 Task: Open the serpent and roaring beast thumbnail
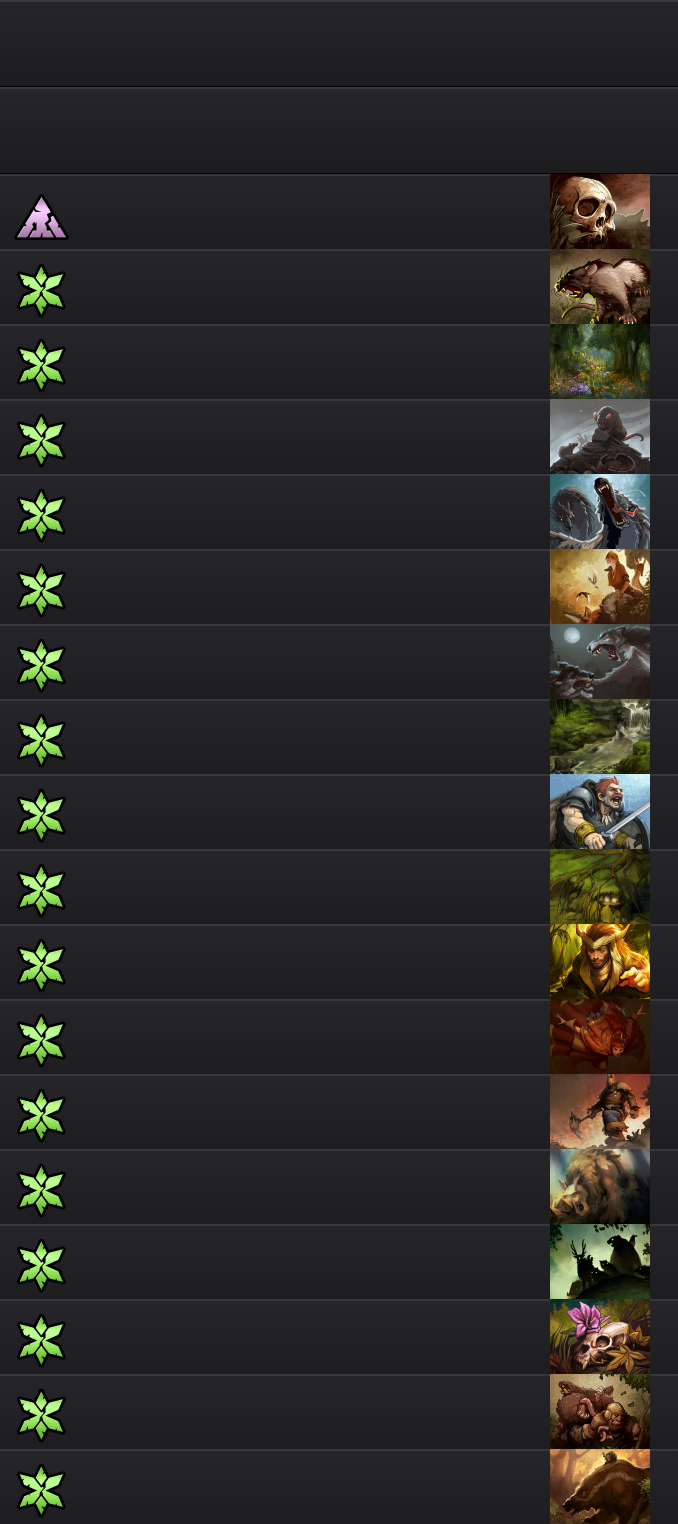600,512
